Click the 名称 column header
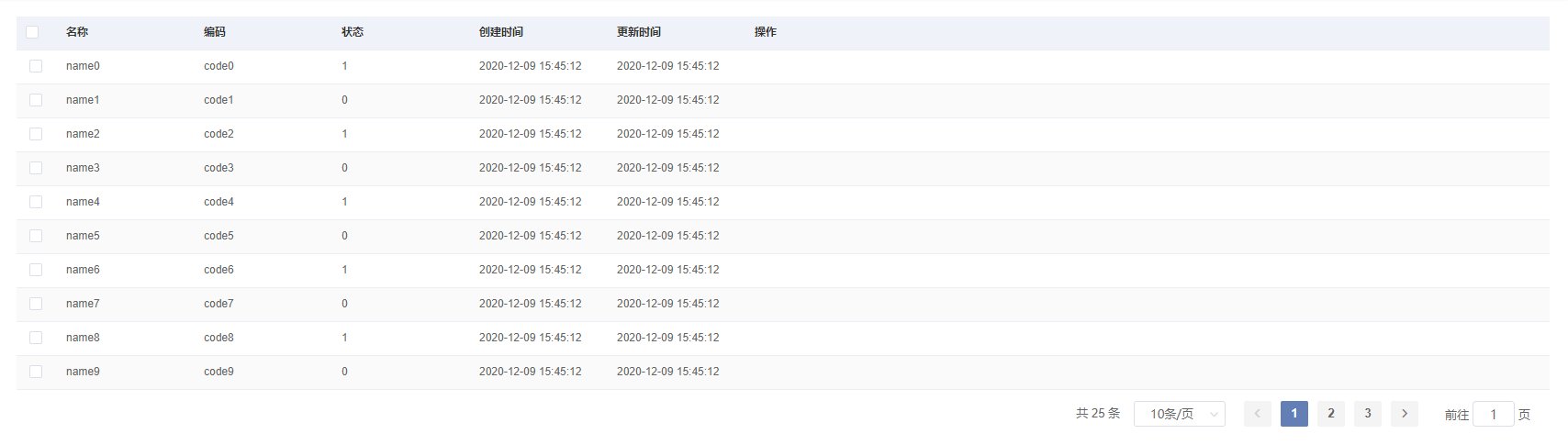Image resolution: width=1568 pixels, height=445 pixels. click(77, 32)
